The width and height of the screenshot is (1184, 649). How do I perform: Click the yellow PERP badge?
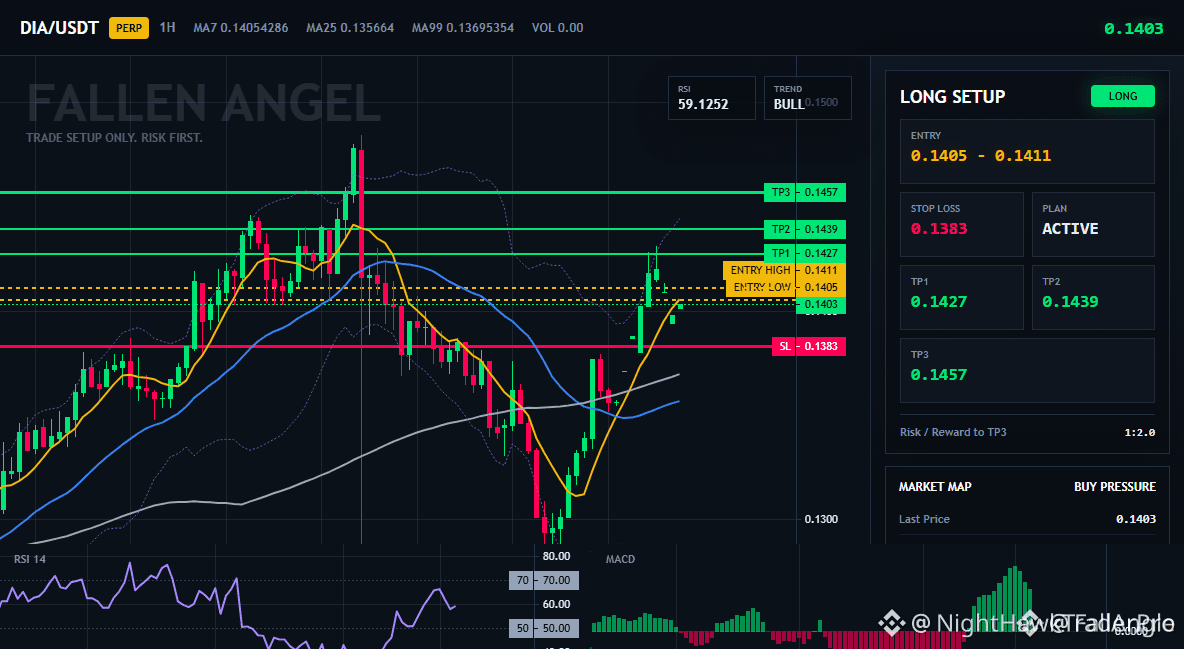pos(129,28)
